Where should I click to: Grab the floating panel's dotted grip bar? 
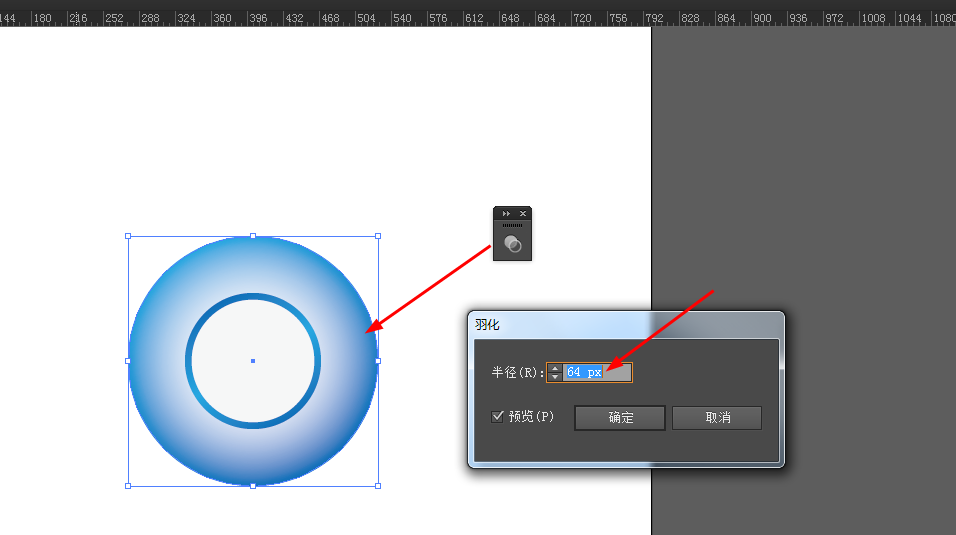click(x=512, y=225)
